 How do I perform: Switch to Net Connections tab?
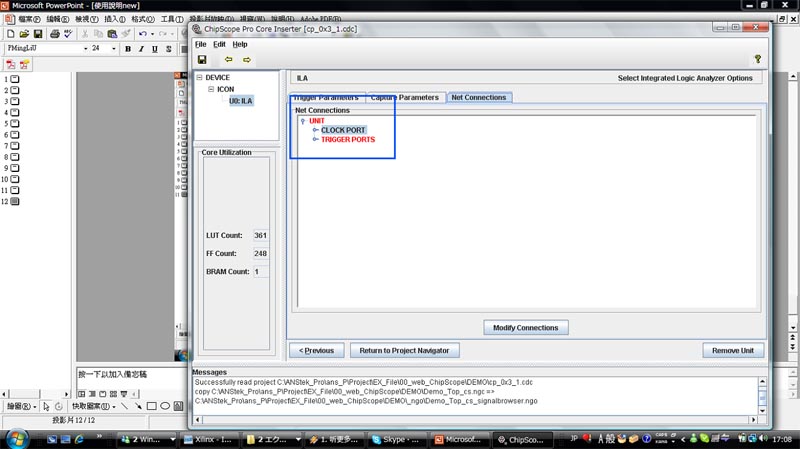point(479,97)
